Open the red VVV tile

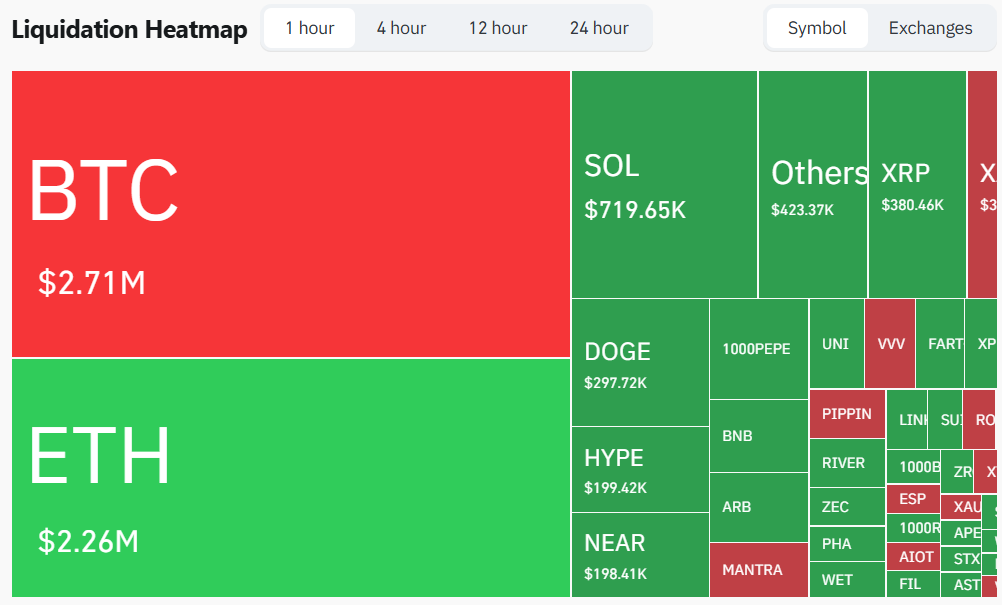point(890,344)
